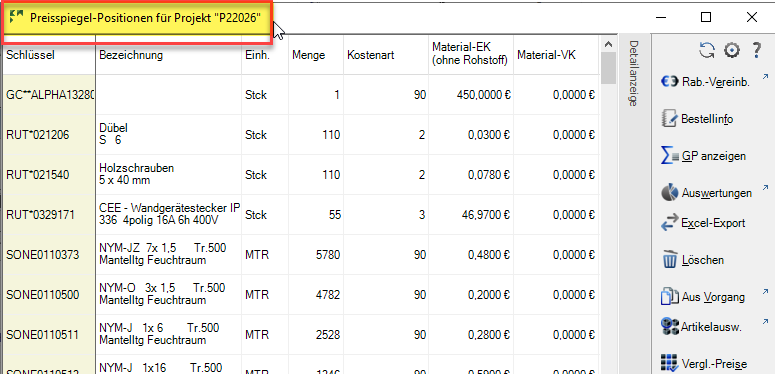Click price cell 0,4800 €

coord(471,255)
